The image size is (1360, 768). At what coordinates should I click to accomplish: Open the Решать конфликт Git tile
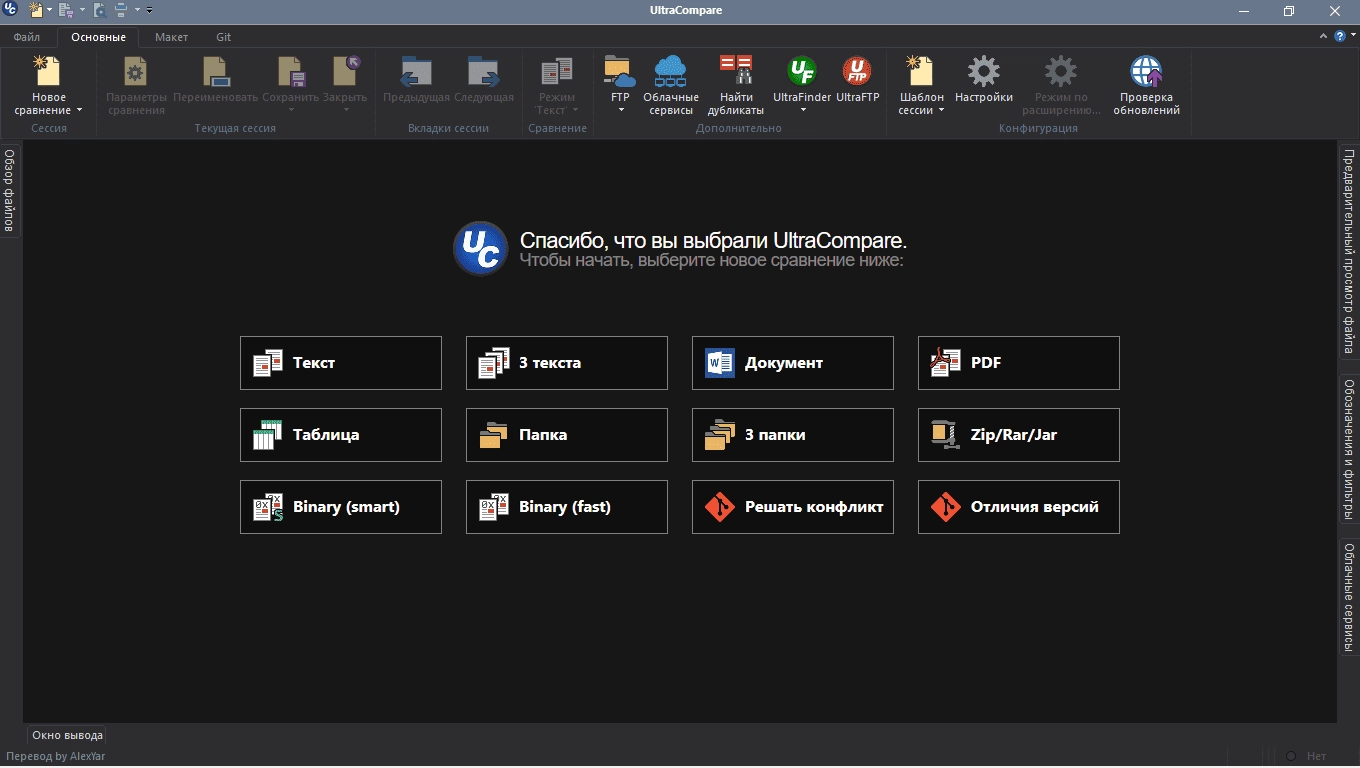793,507
